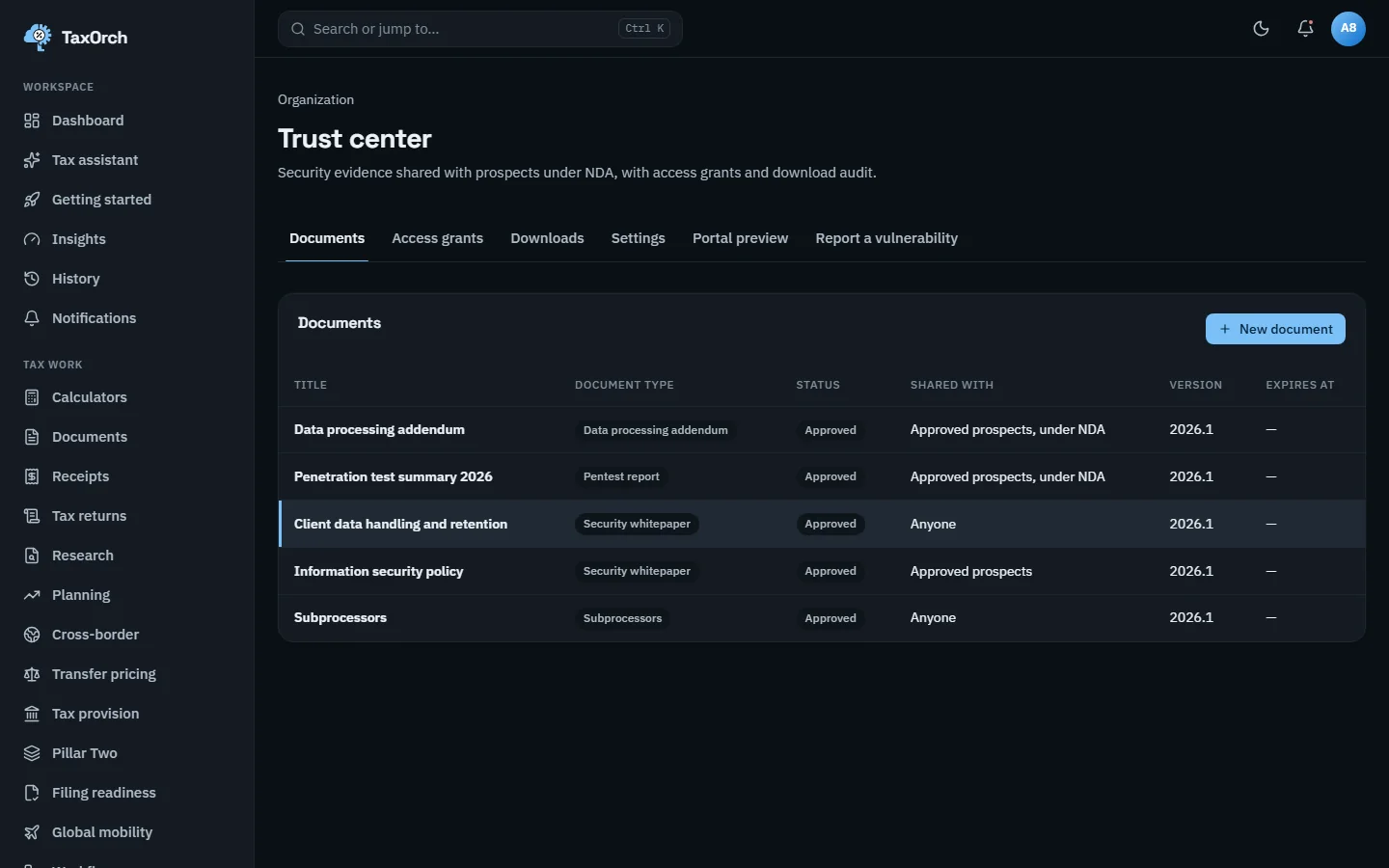Screen dimensions: 1389x868
Task: Open Filing readiness icon in sidebar
Action: (32, 793)
